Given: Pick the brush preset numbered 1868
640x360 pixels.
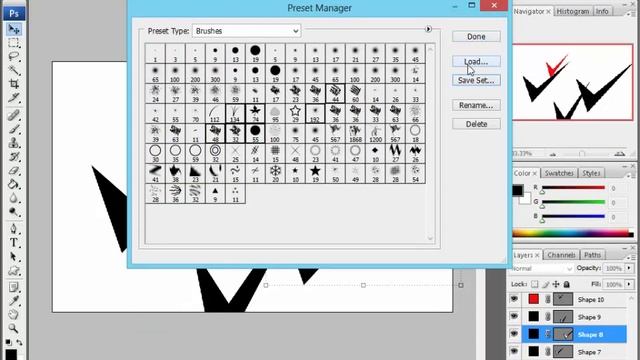Looking at the screenshot, I should click(355, 133).
